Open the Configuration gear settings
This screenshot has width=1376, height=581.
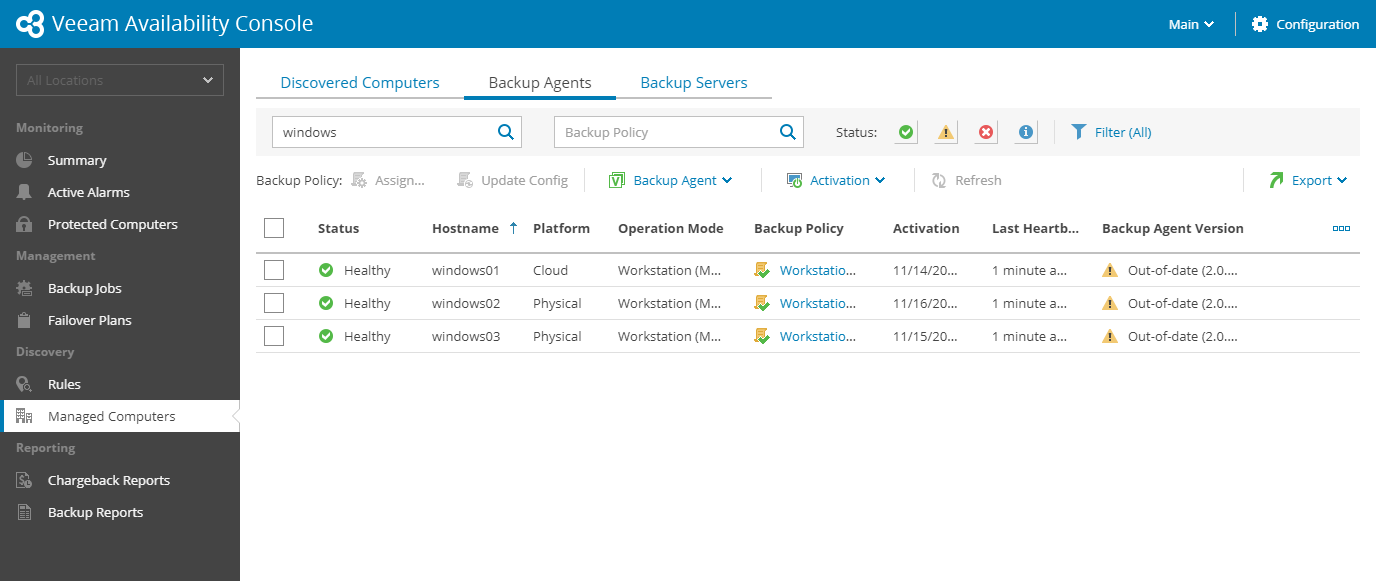pos(1305,24)
